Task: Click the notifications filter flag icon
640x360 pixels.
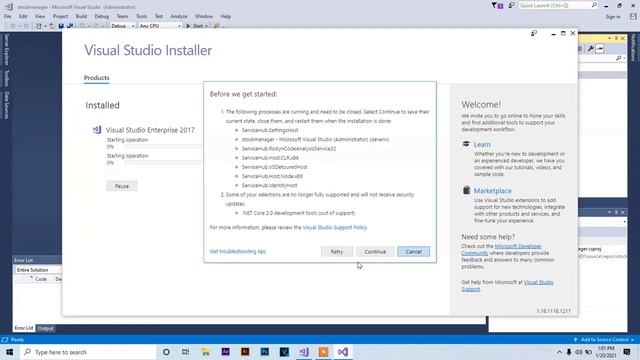Action: point(497,5)
